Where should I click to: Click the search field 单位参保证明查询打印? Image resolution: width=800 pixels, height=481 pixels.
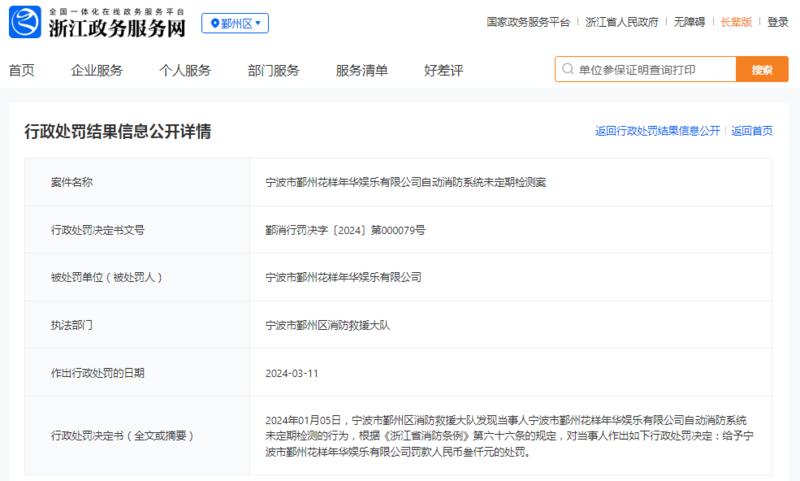(x=645, y=69)
